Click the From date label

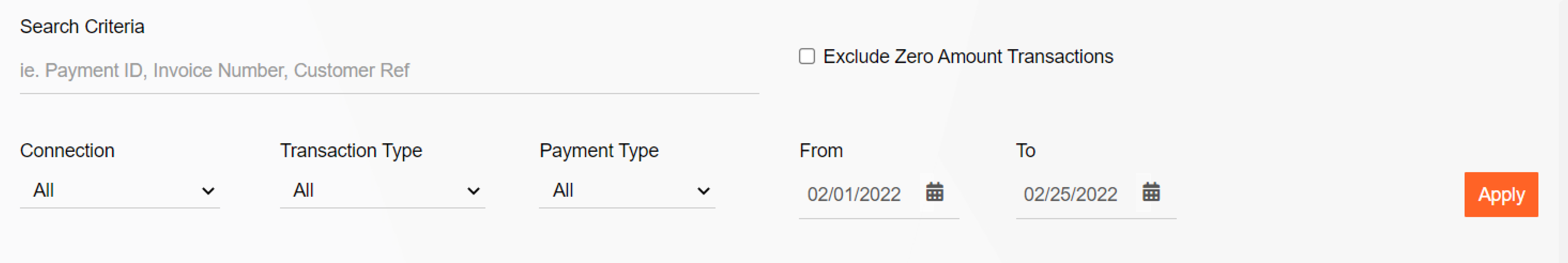coord(821,150)
